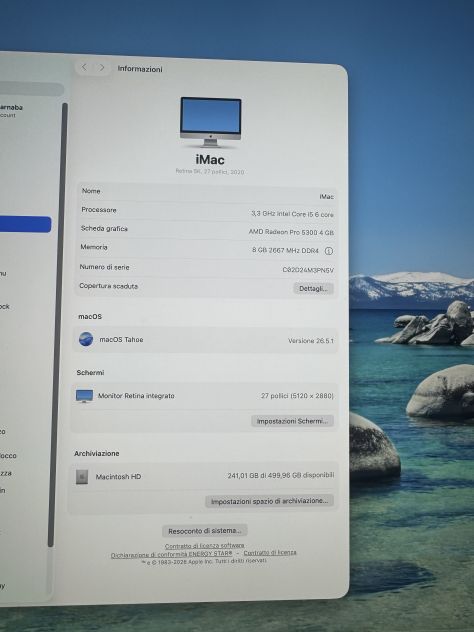The image size is (474, 632).
Task: Click the macOS Tahoe name text
Action: [x=121, y=339]
